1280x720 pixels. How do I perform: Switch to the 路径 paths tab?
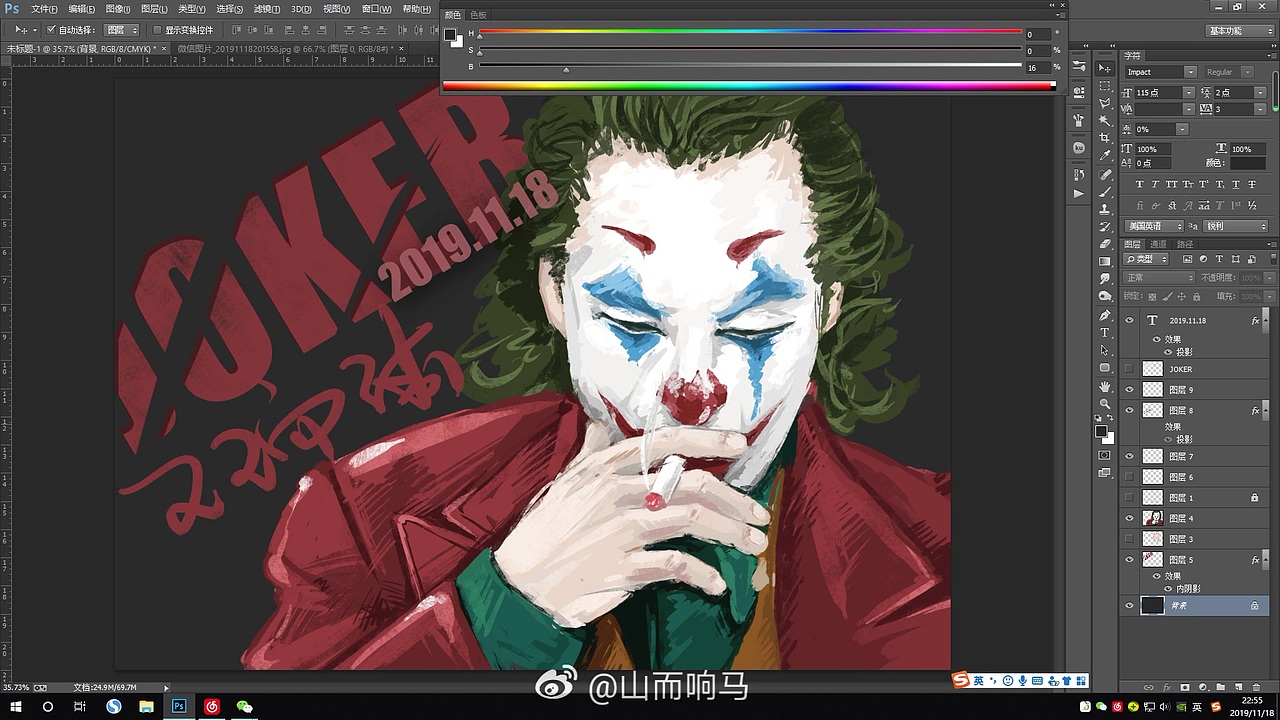(1185, 243)
